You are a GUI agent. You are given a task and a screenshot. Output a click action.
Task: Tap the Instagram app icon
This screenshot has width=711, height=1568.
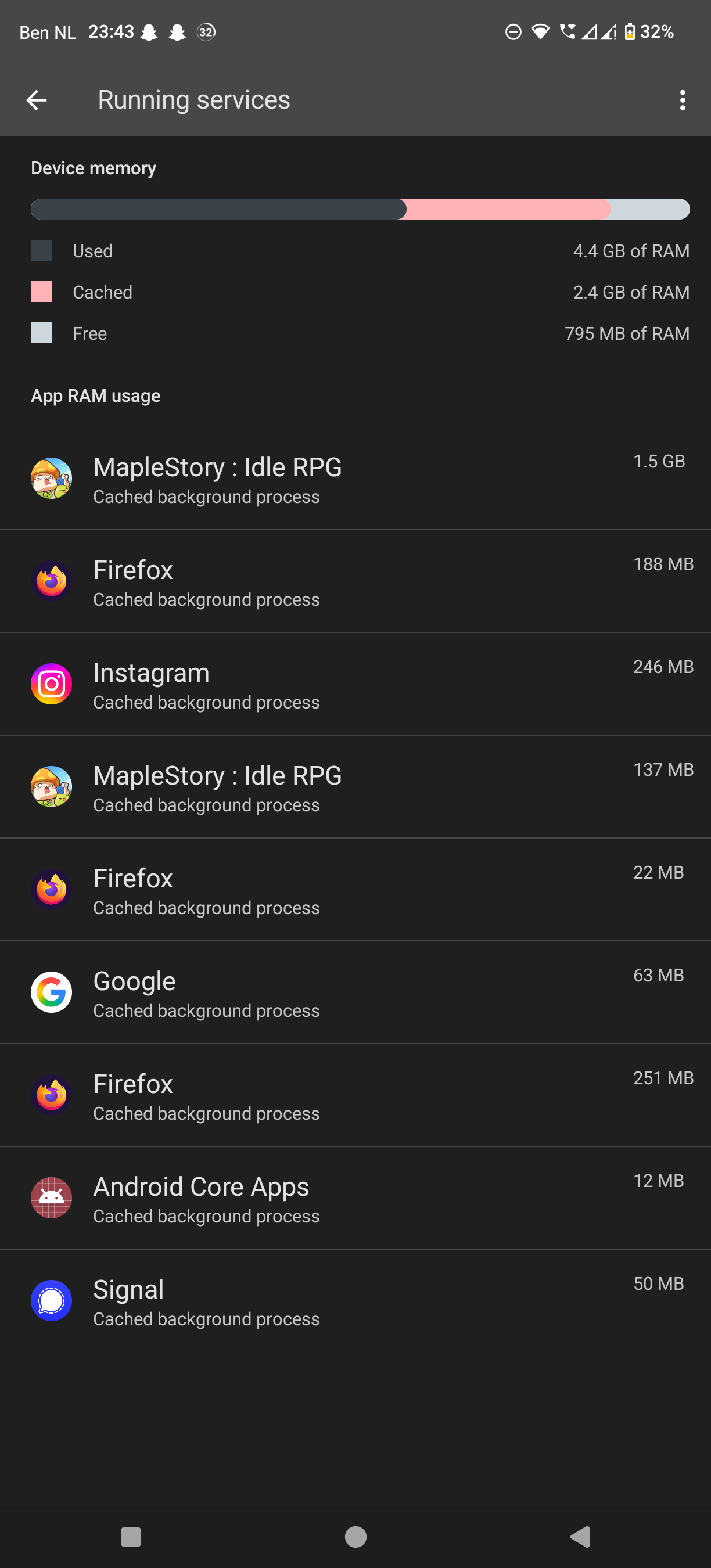point(52,684)
